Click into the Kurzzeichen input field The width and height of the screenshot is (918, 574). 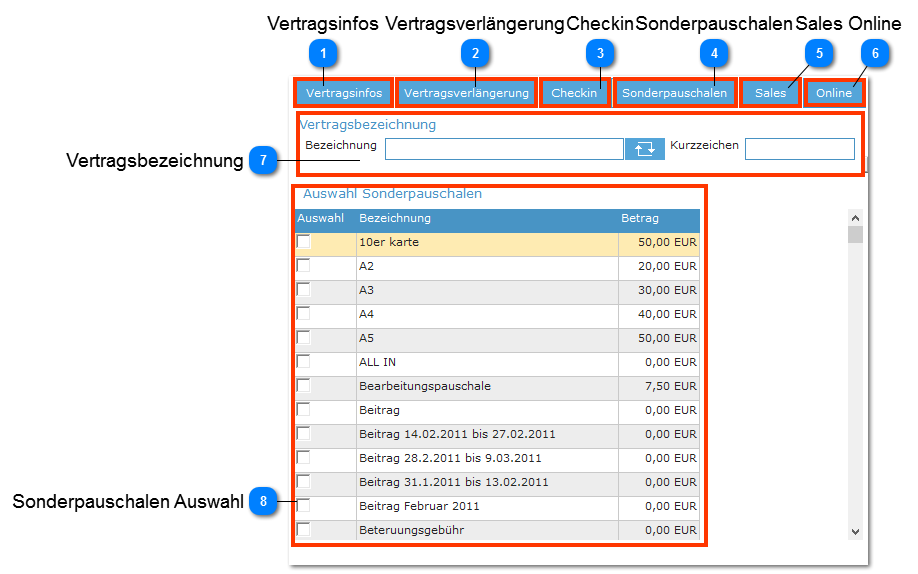[800, 149]
